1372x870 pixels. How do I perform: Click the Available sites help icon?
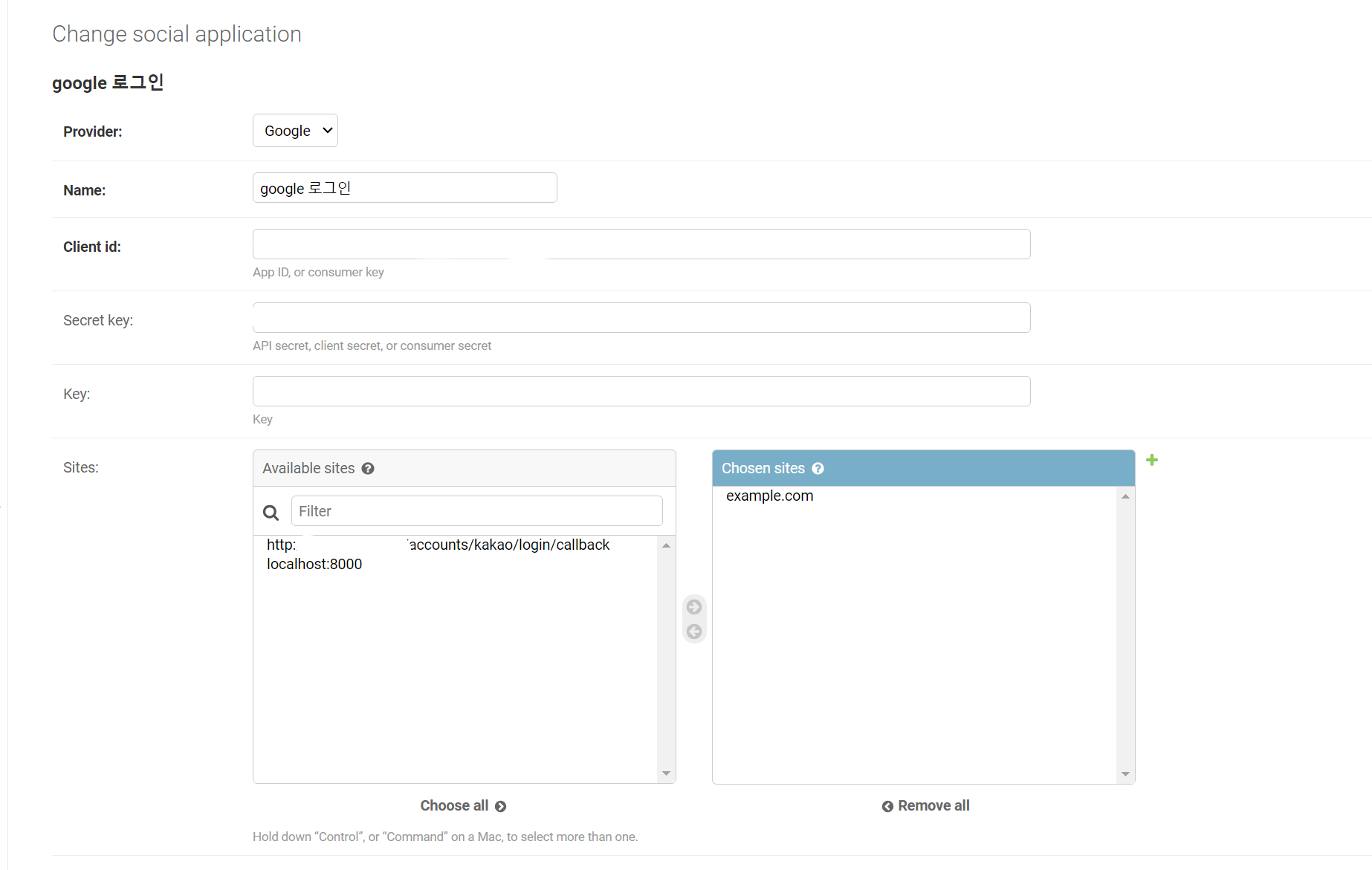coord(368,469)
